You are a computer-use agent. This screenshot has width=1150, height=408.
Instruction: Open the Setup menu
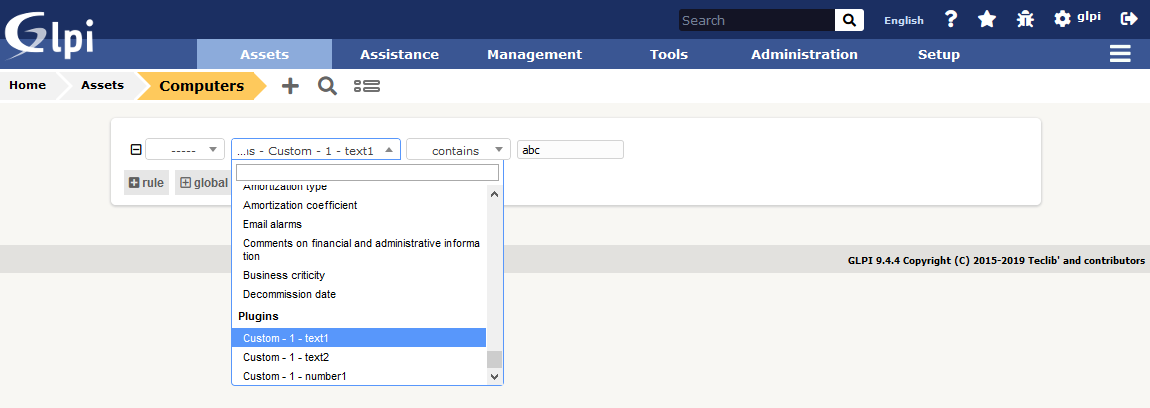(939, 54)
